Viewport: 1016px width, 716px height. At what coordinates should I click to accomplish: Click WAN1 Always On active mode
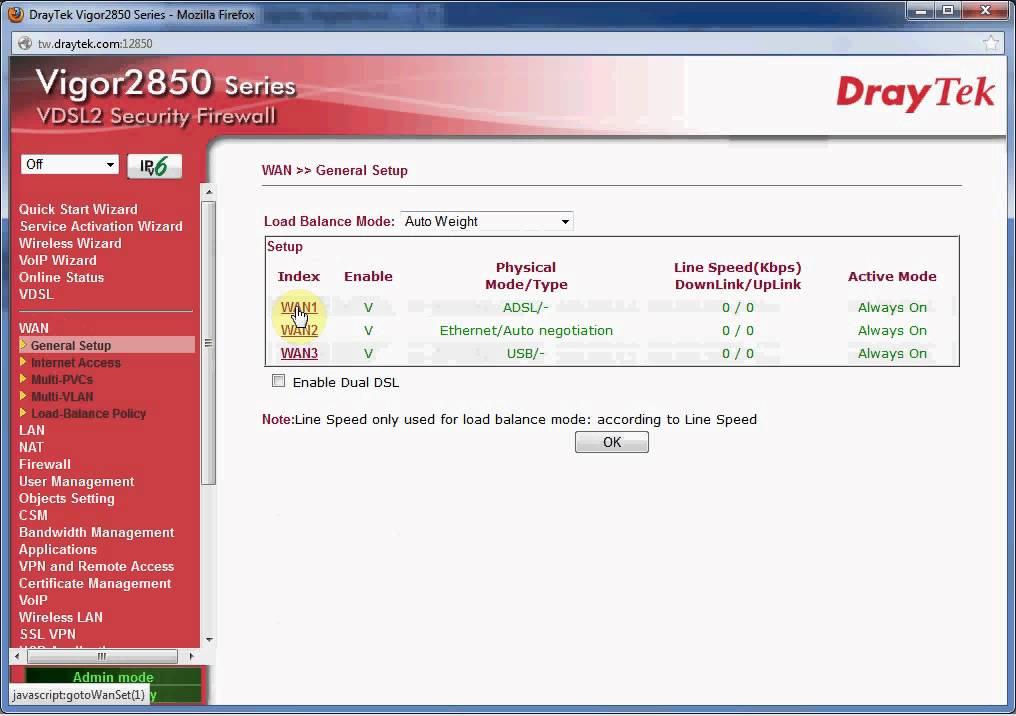(892, 307)
